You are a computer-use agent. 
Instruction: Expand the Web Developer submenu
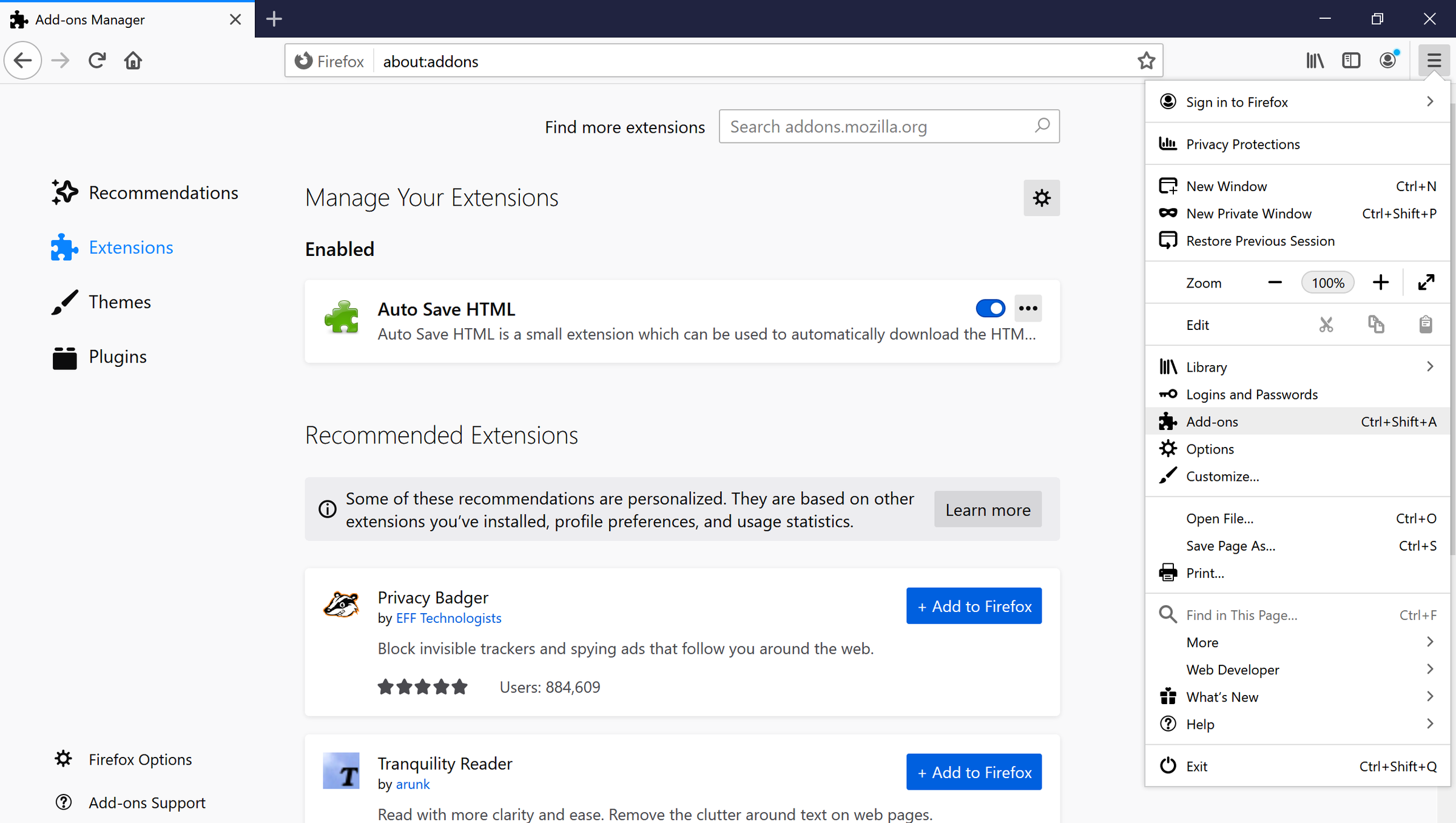point(1430,670)
